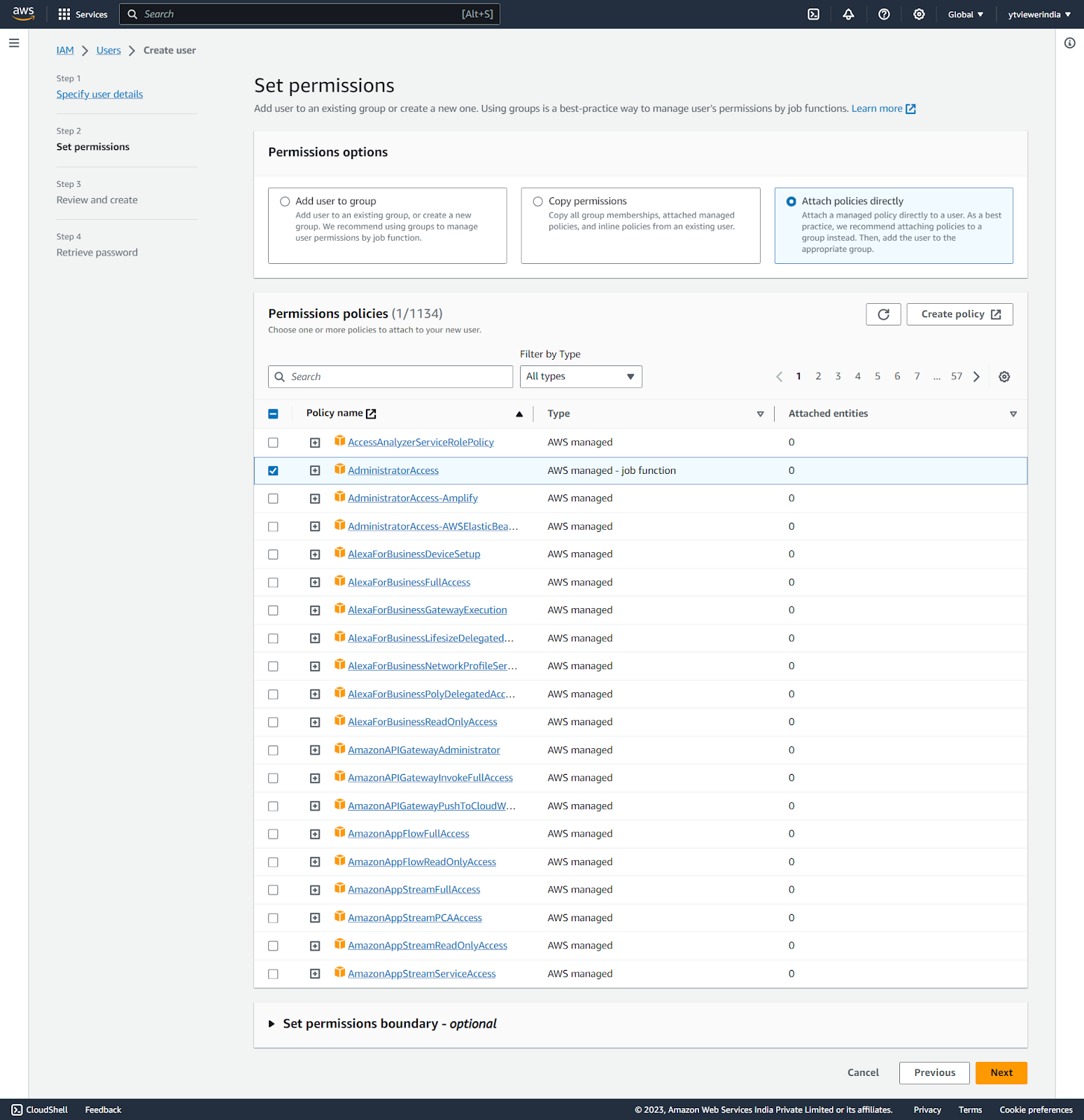Open the top bar settings gear

coord(919,14)
